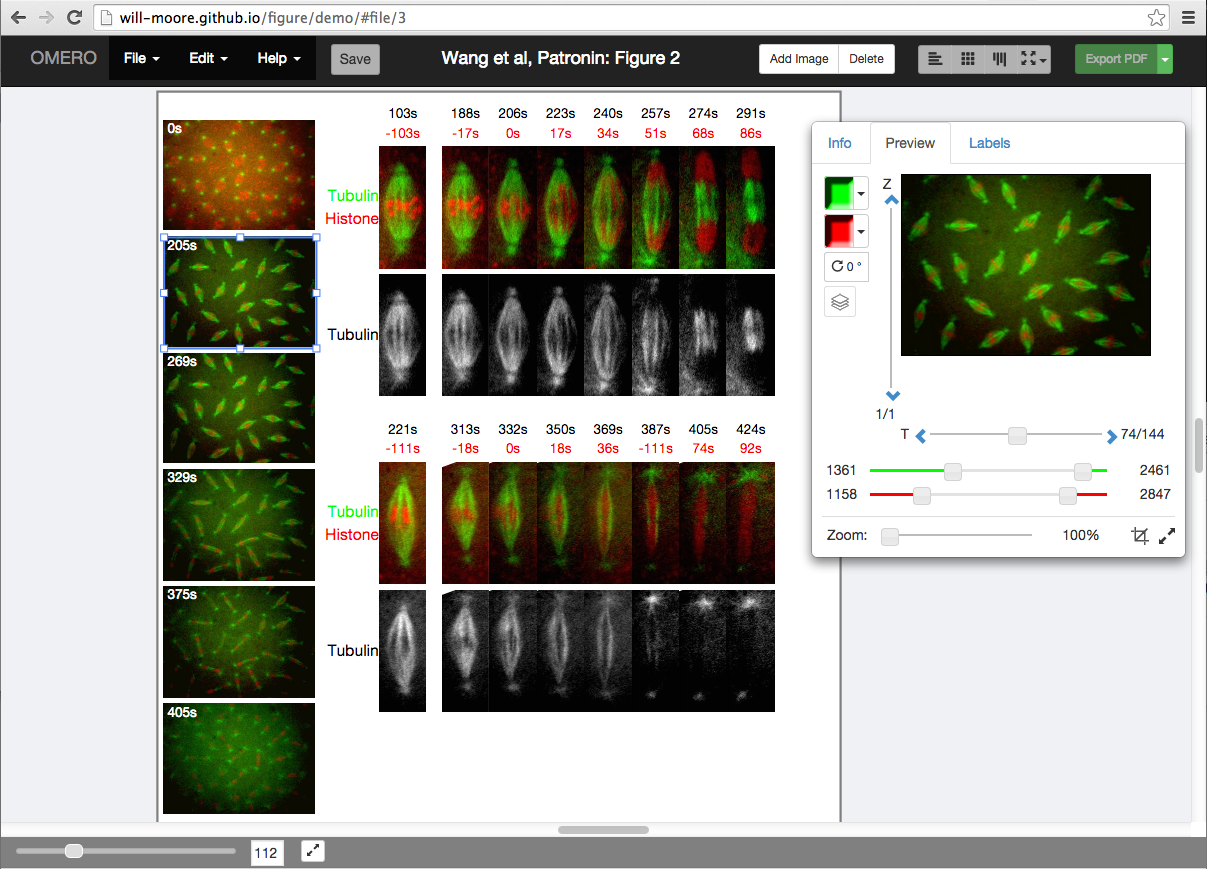Click the rotation 0° button
Screen dimensions: 1207x869
click(846, 267)
